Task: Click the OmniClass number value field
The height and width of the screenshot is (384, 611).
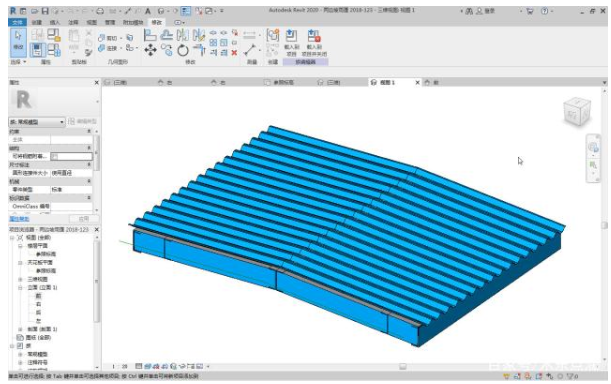Action: pyautogui.click(x=72, y=206)
